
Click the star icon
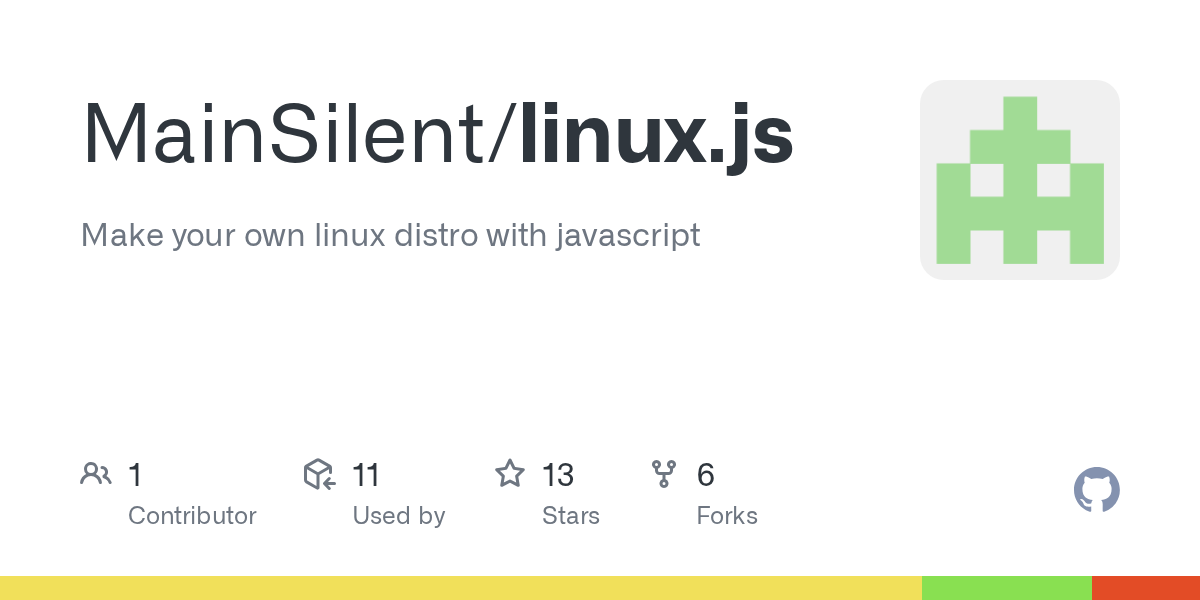510,474
